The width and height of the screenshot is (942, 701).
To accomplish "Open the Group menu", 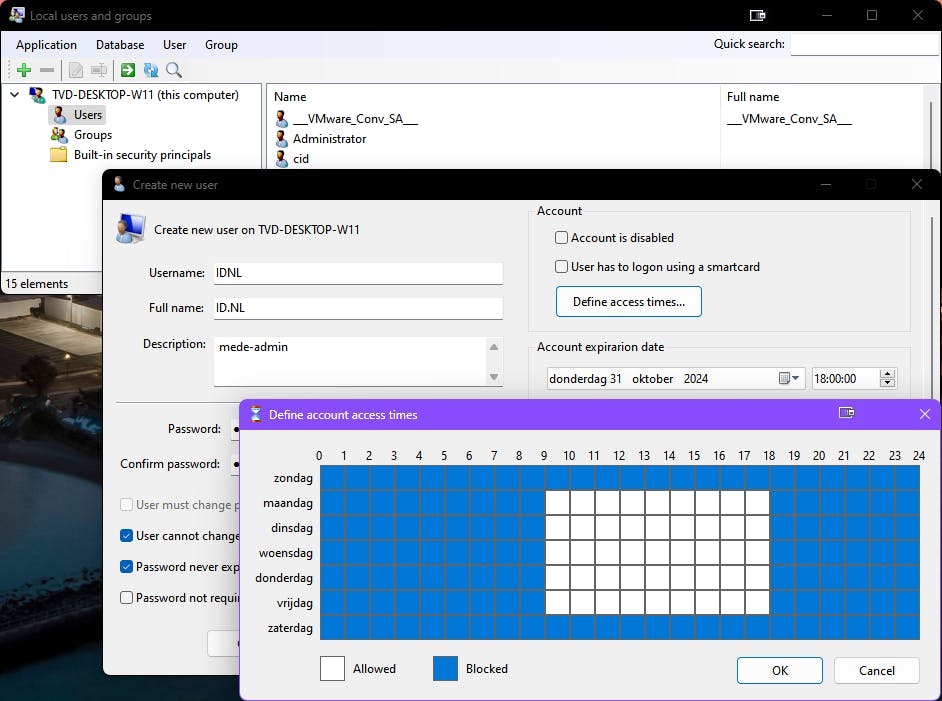I will point(221,45).
